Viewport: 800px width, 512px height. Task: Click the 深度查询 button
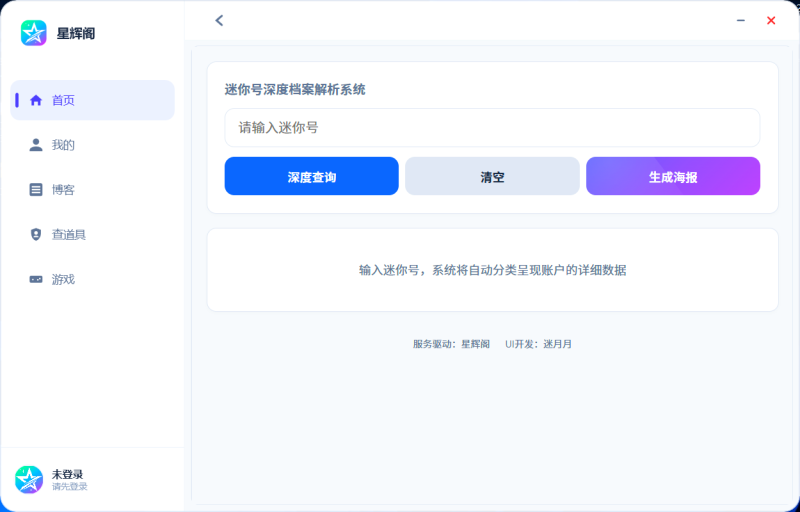click(311, 176)
